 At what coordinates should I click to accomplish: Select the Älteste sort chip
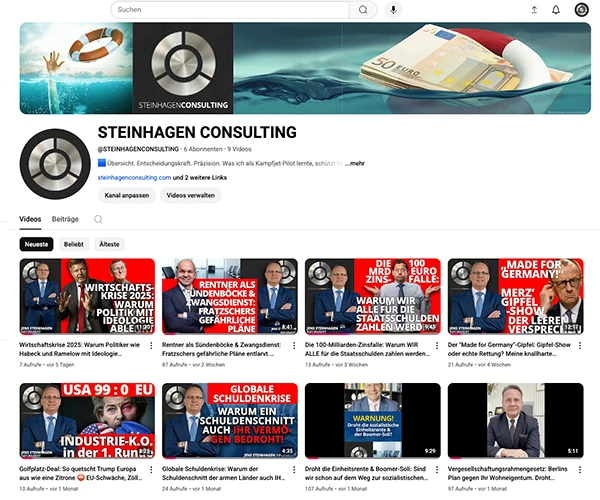coord(109,244)
